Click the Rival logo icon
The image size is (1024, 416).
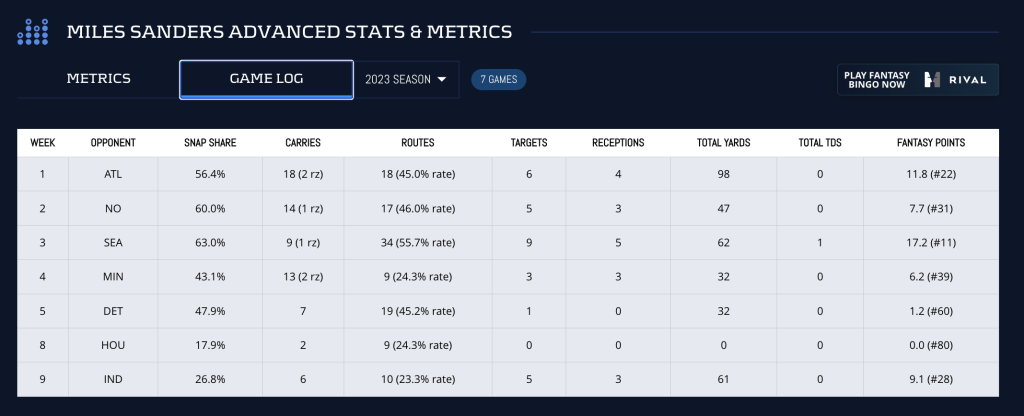[933, 79]
